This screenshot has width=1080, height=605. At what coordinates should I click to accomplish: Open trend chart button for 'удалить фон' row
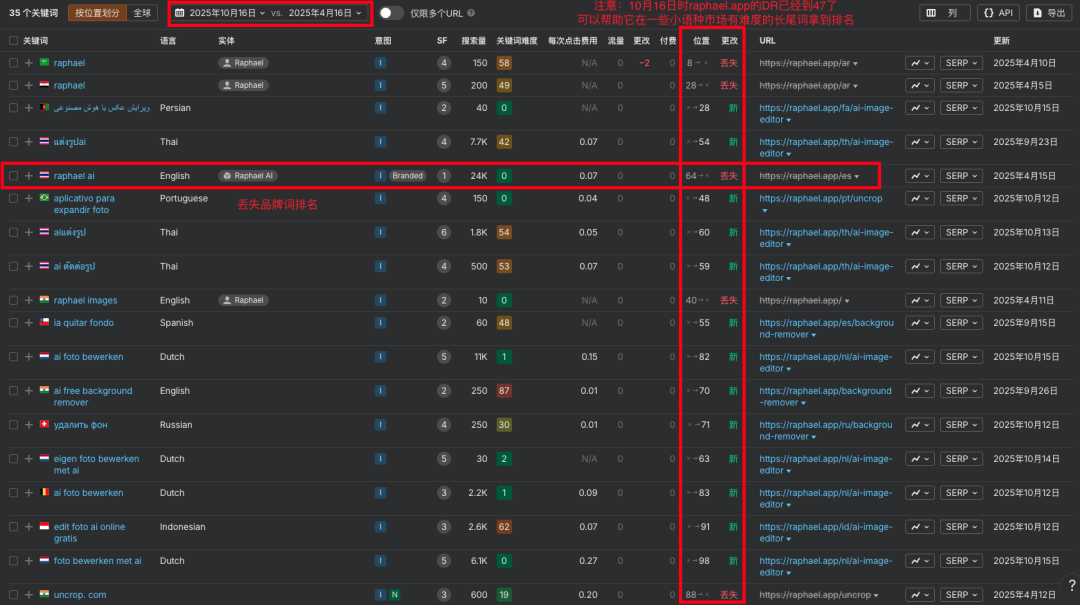pos(920,424)
